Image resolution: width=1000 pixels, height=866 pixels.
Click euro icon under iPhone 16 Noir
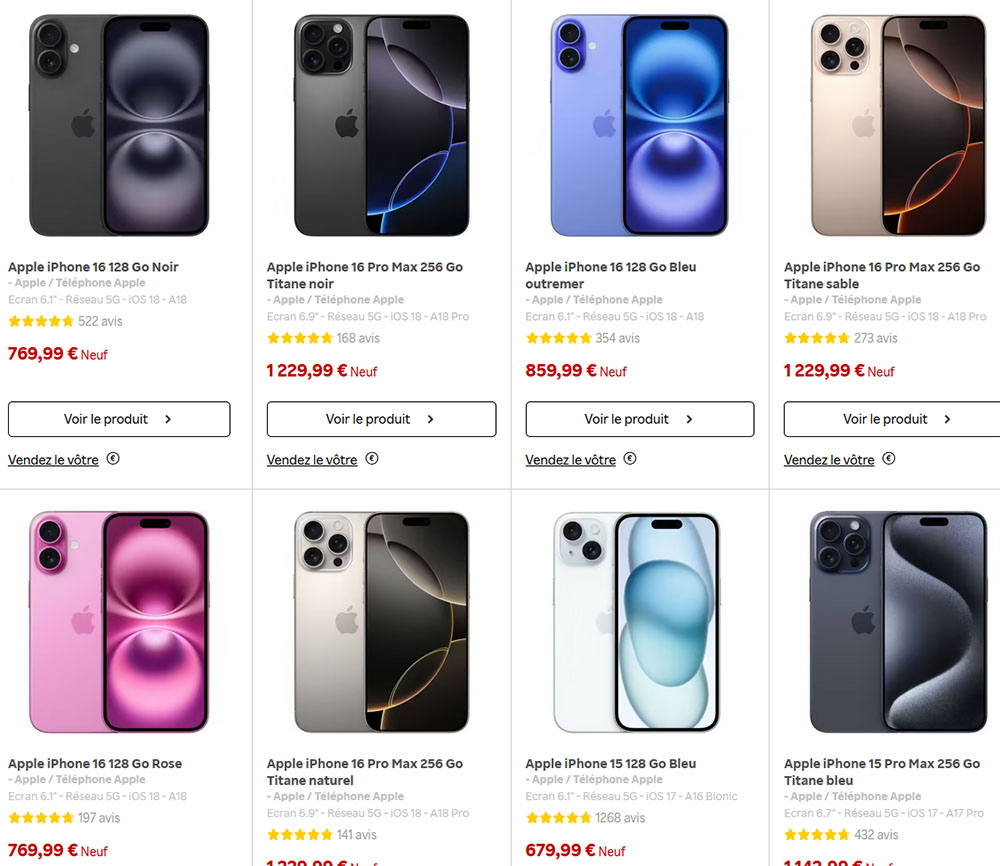(113, 459)
